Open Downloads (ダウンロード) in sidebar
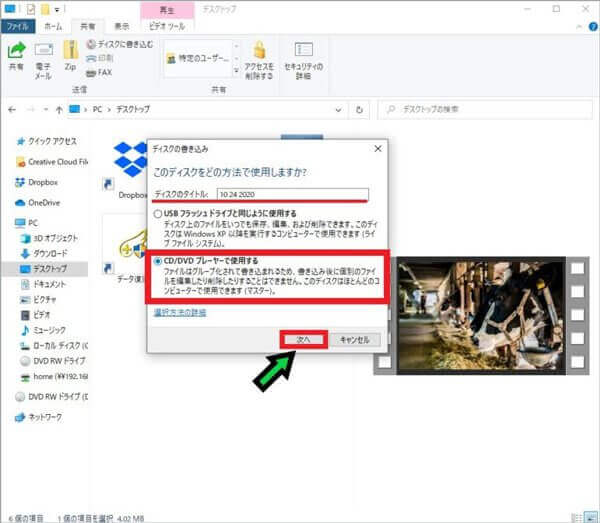The height and width of the screenshot is (523, 600). coord(44,253)
